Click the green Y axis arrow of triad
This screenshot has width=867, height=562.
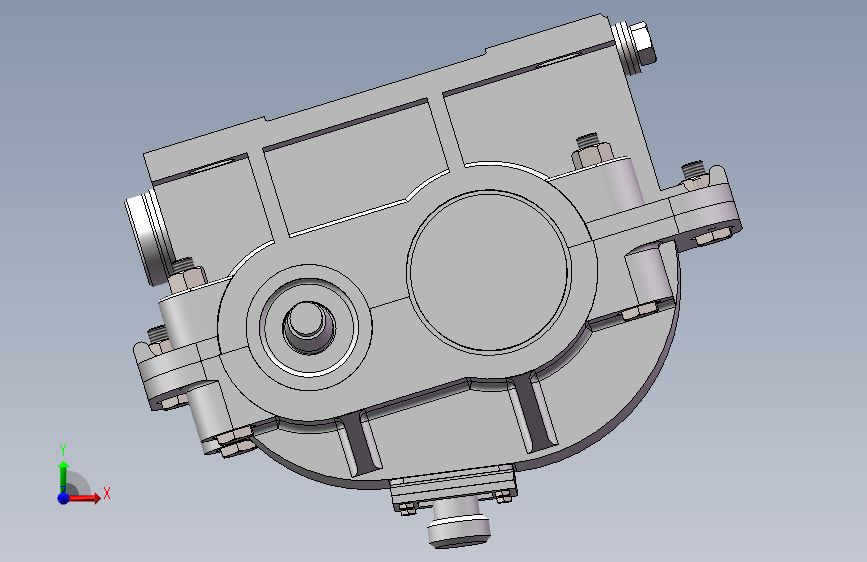pos(63,476)
